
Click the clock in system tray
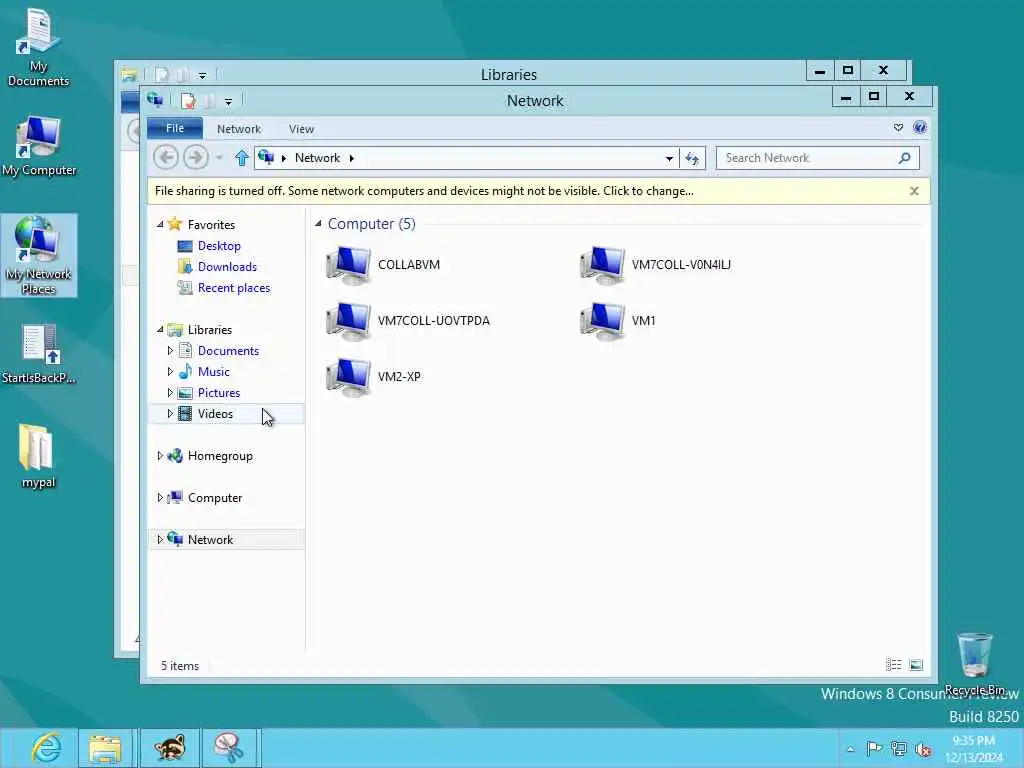[974, 748]
